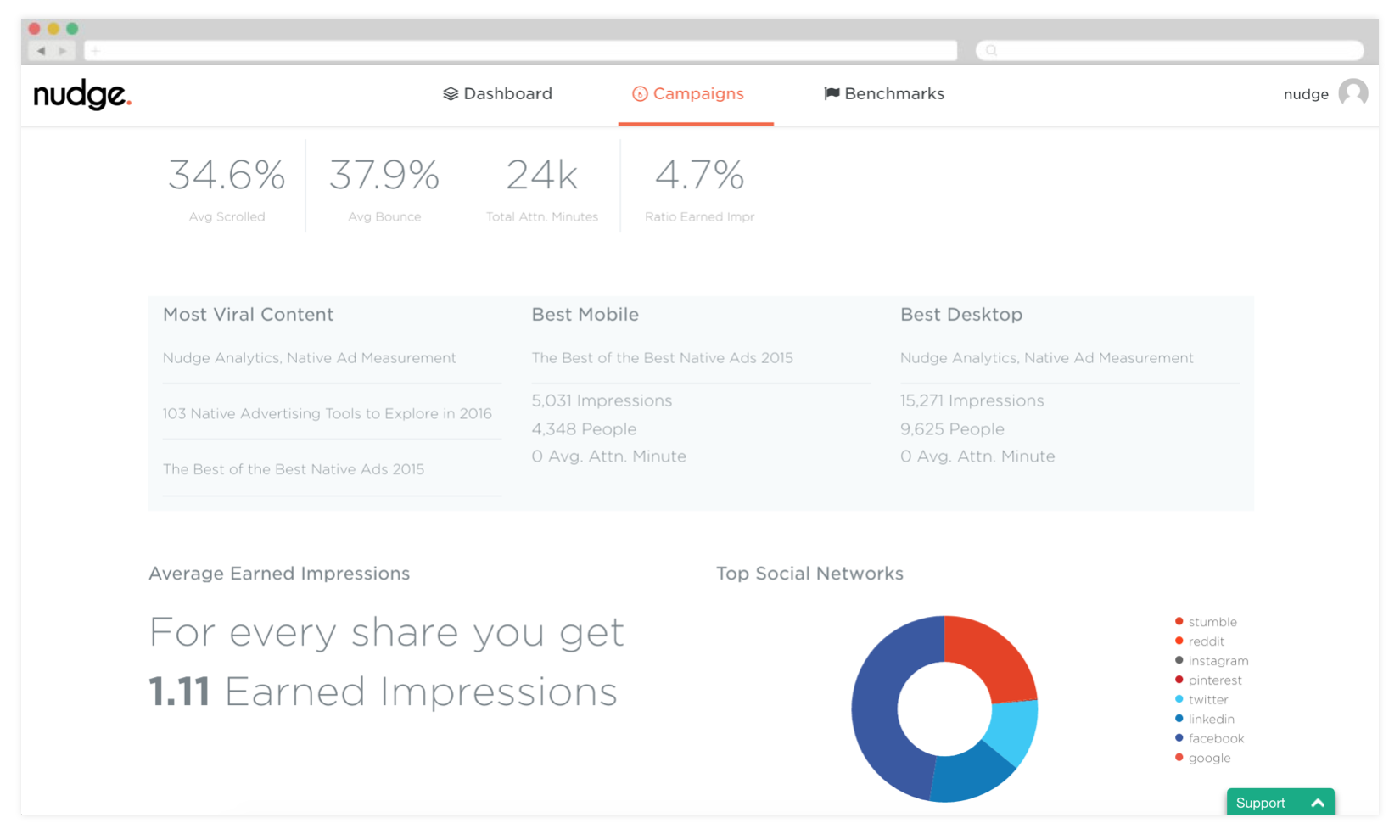Open 'The Best of the Best Native Ads 2015'

(x=294, y=468)
